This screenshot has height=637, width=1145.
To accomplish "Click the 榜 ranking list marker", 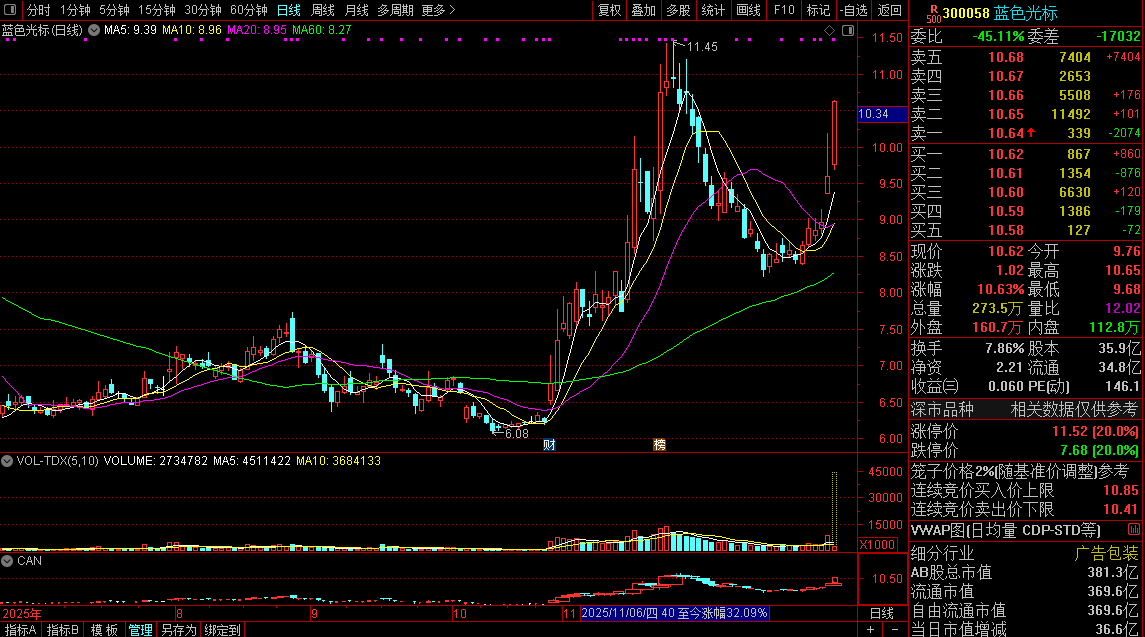I will [659, 444].
